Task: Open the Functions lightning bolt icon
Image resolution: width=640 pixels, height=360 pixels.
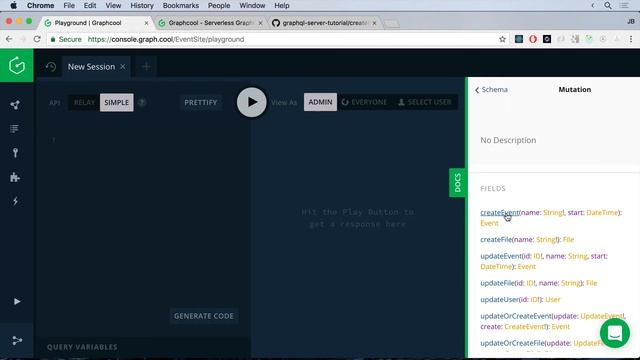Action: [15, 201]
